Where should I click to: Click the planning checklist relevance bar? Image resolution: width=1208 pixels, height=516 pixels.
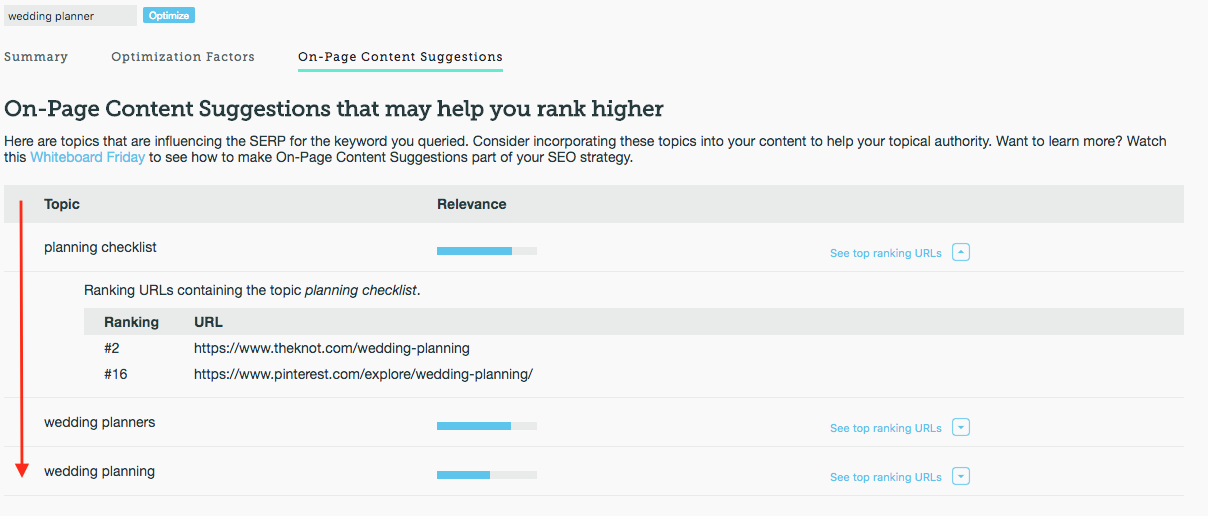click(x=486, y=251)
